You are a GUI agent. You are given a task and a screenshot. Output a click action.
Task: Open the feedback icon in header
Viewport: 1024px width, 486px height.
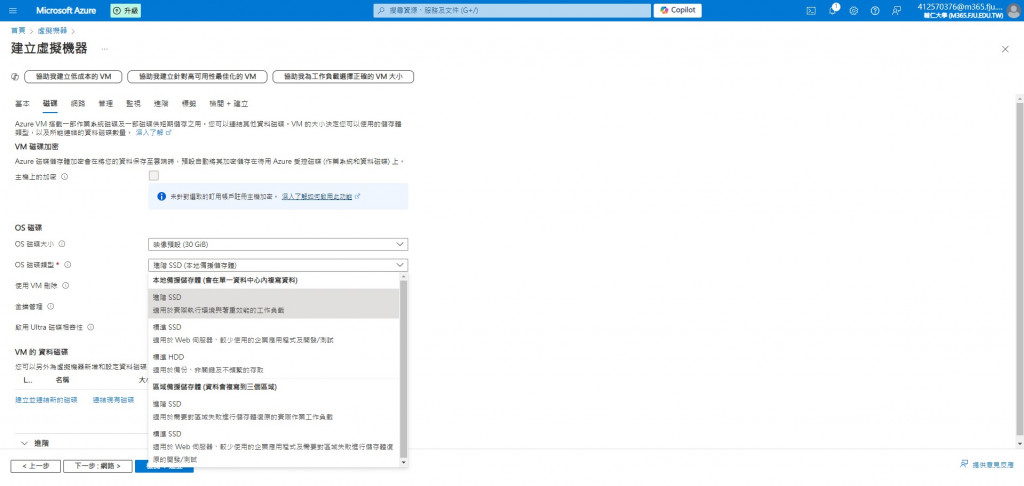click(x=896, y=10)
